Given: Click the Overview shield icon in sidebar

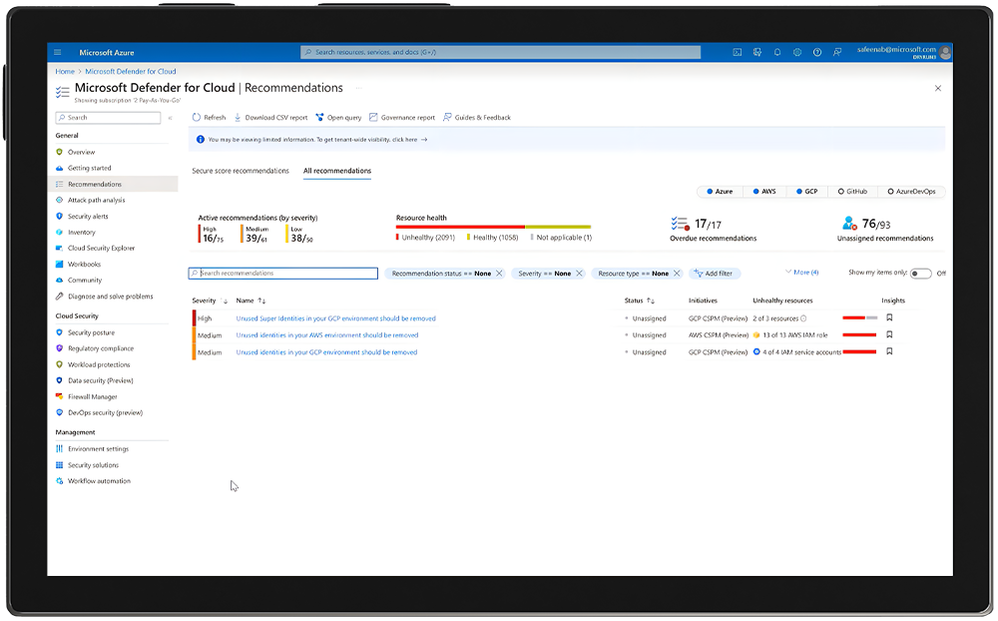Looking at the screenshot, I should (59, 152).
